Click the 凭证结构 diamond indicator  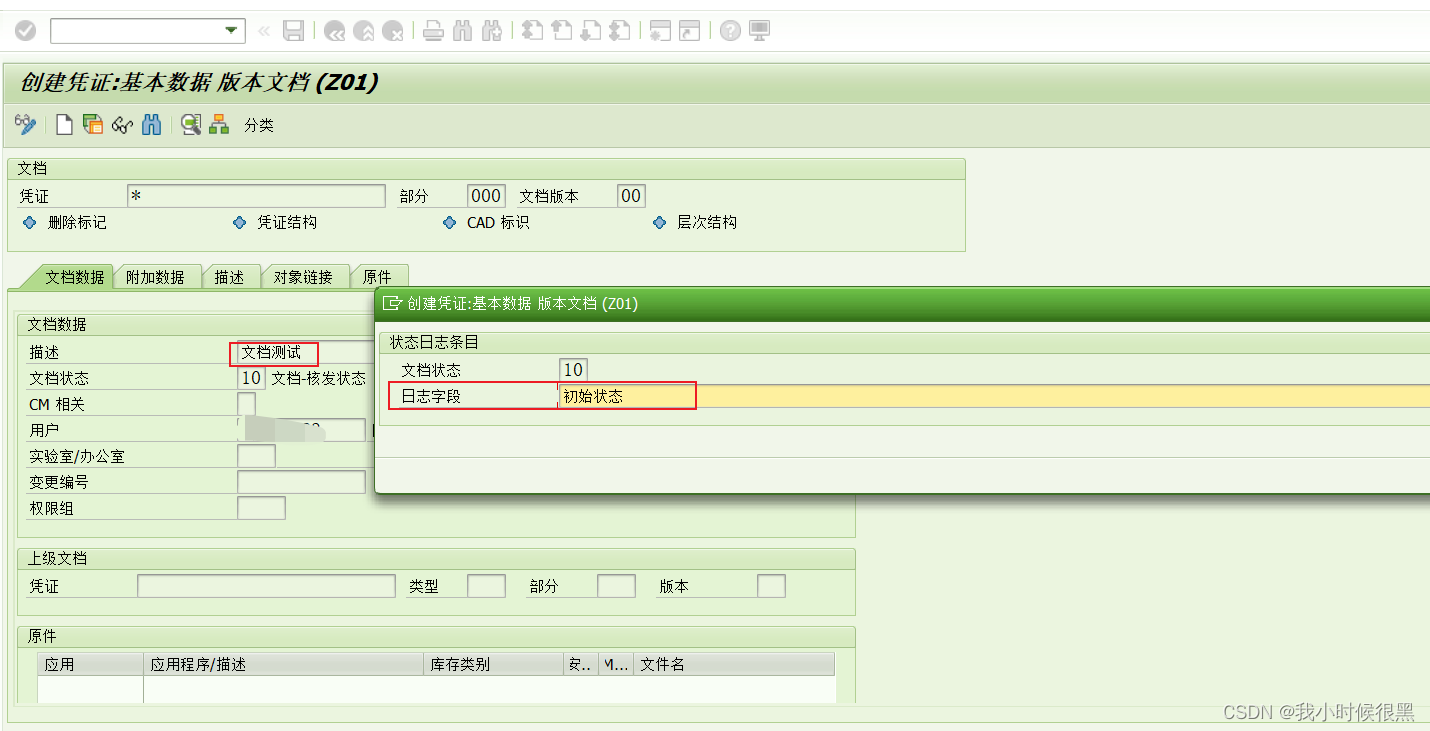tap(239, 222)
